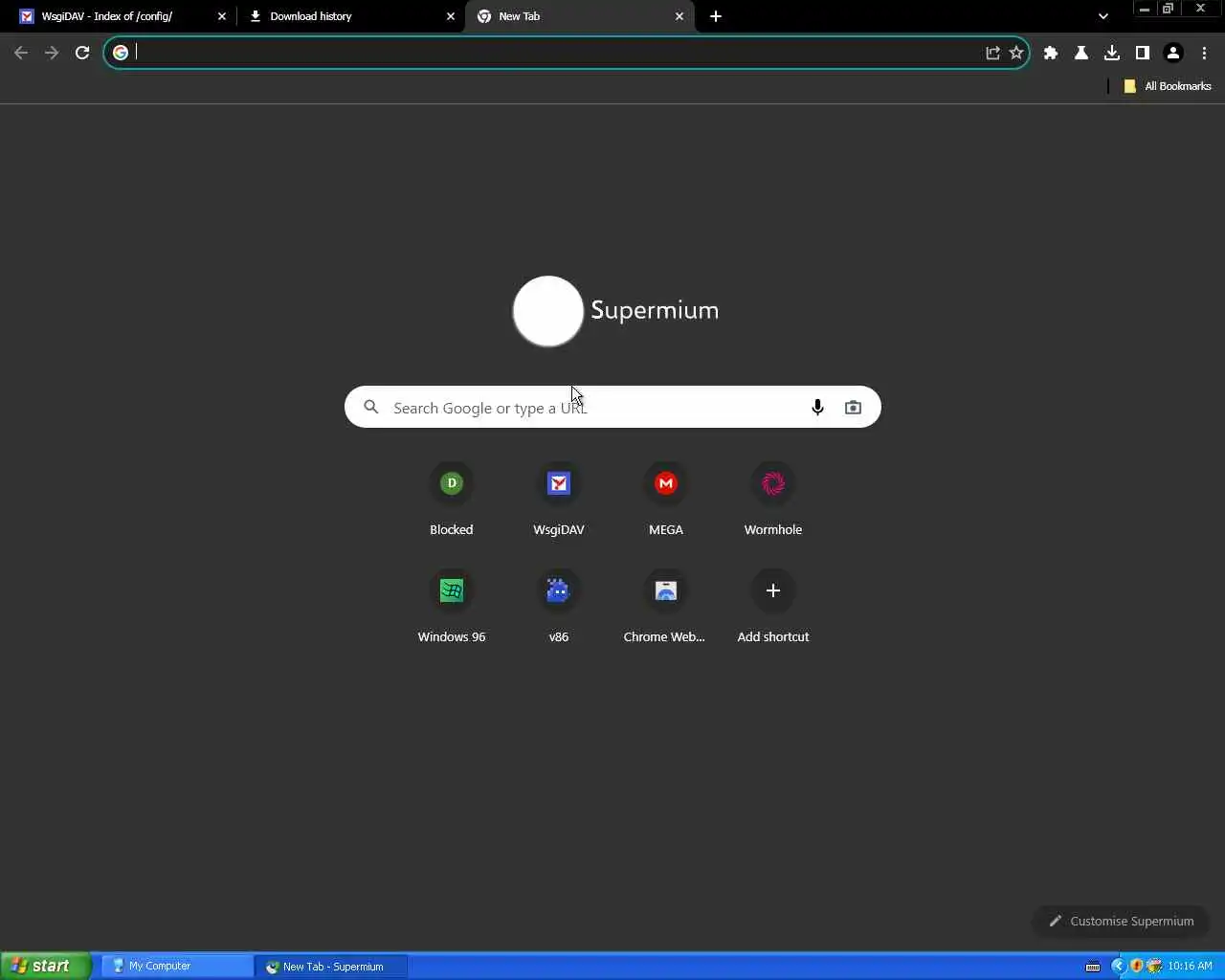The width and height of the screenshot is (1225, 980).
Task: Open the Extensions puzzle icon
Action: [x=1051, y=53]
